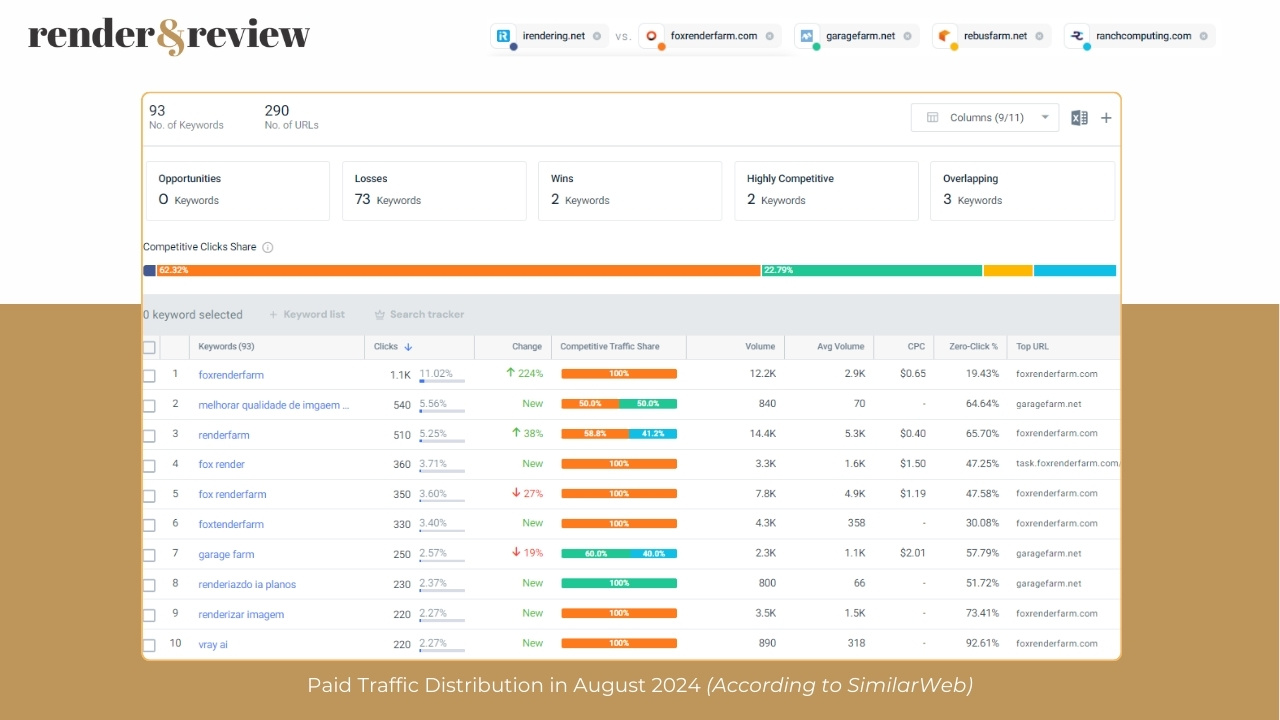Image resolution: width=1280 pixels, height=720 pixels.
Task: Click the garagefarm.net site logo icon
Action: 807,36
